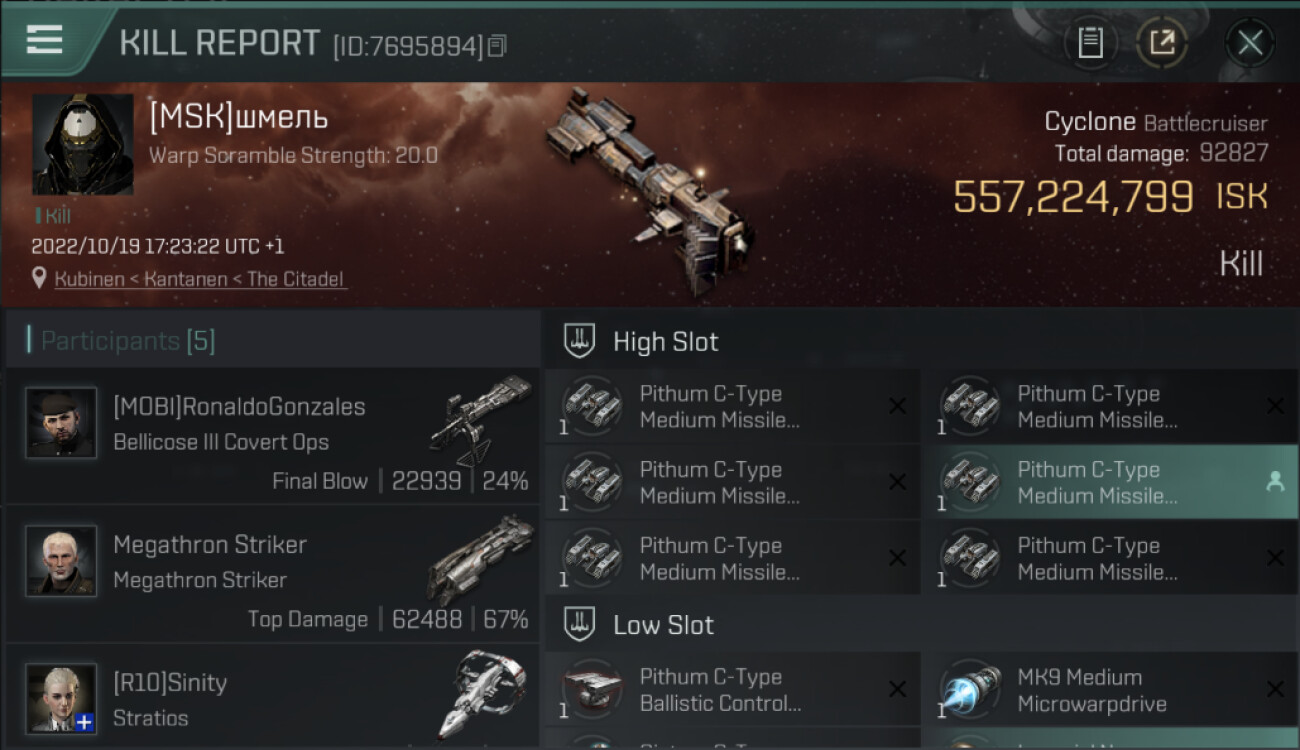The image size is (1300, 750).
Task: Open [R10]Sinity participant portrait
Action: (x=61, y=699)
